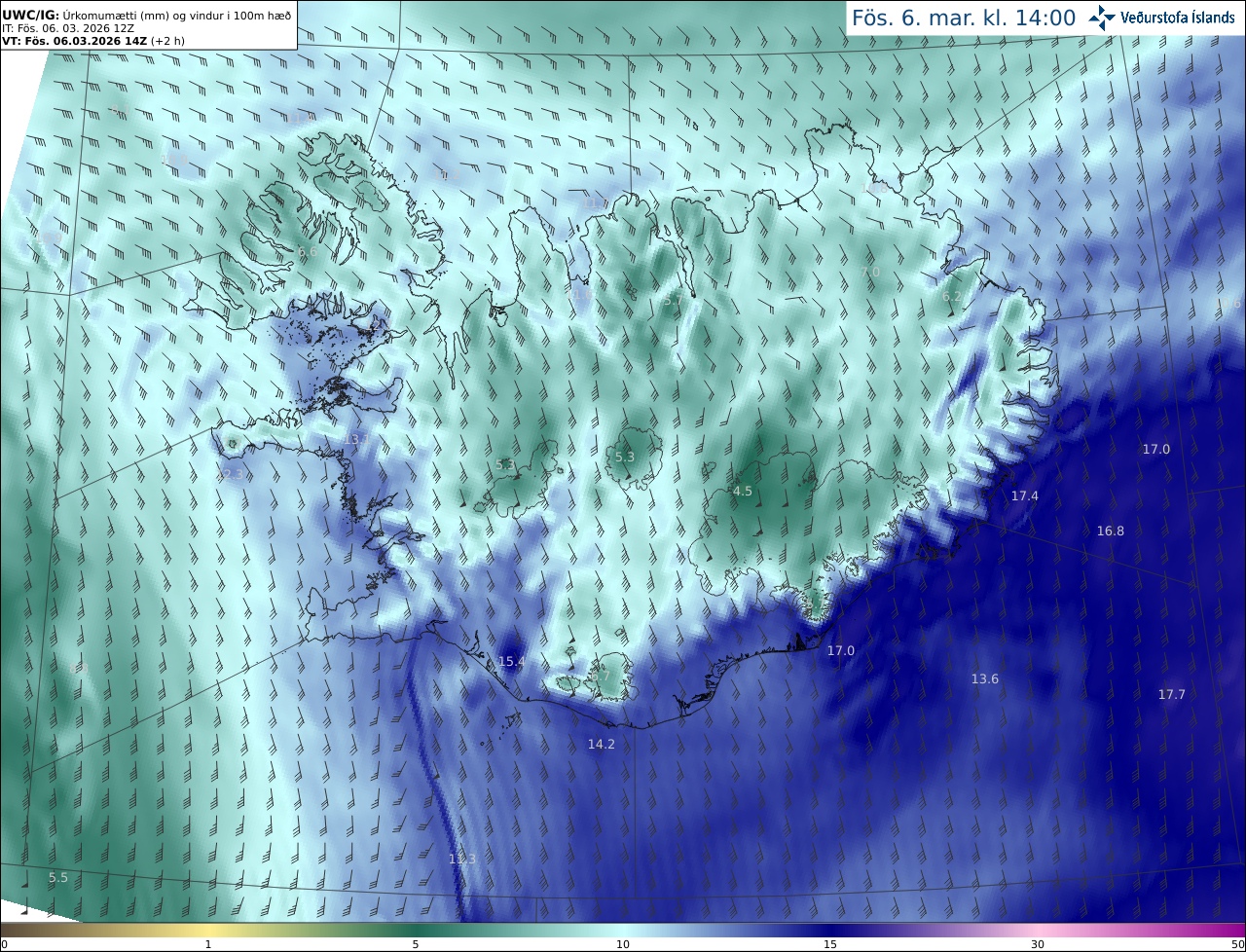The image size is (1246, 952).
Task: Click the colorbar tick label 10
Action: pos(623,944)
